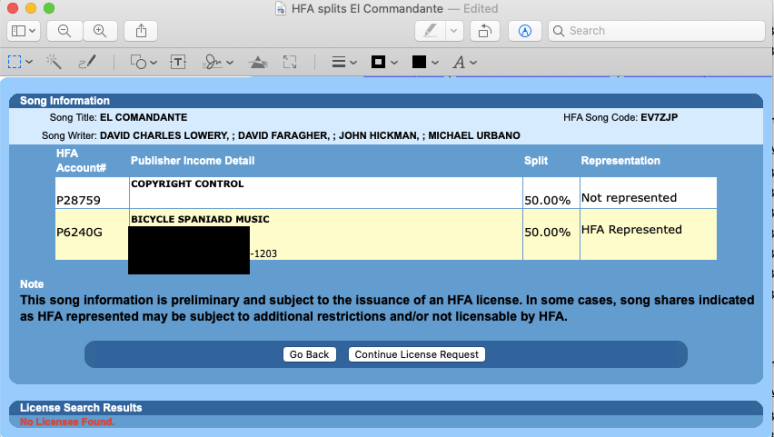Viewport: 774px width, 437px height.
Task: Toggle the Highlight pen button
Action: (x=431, y=31)
